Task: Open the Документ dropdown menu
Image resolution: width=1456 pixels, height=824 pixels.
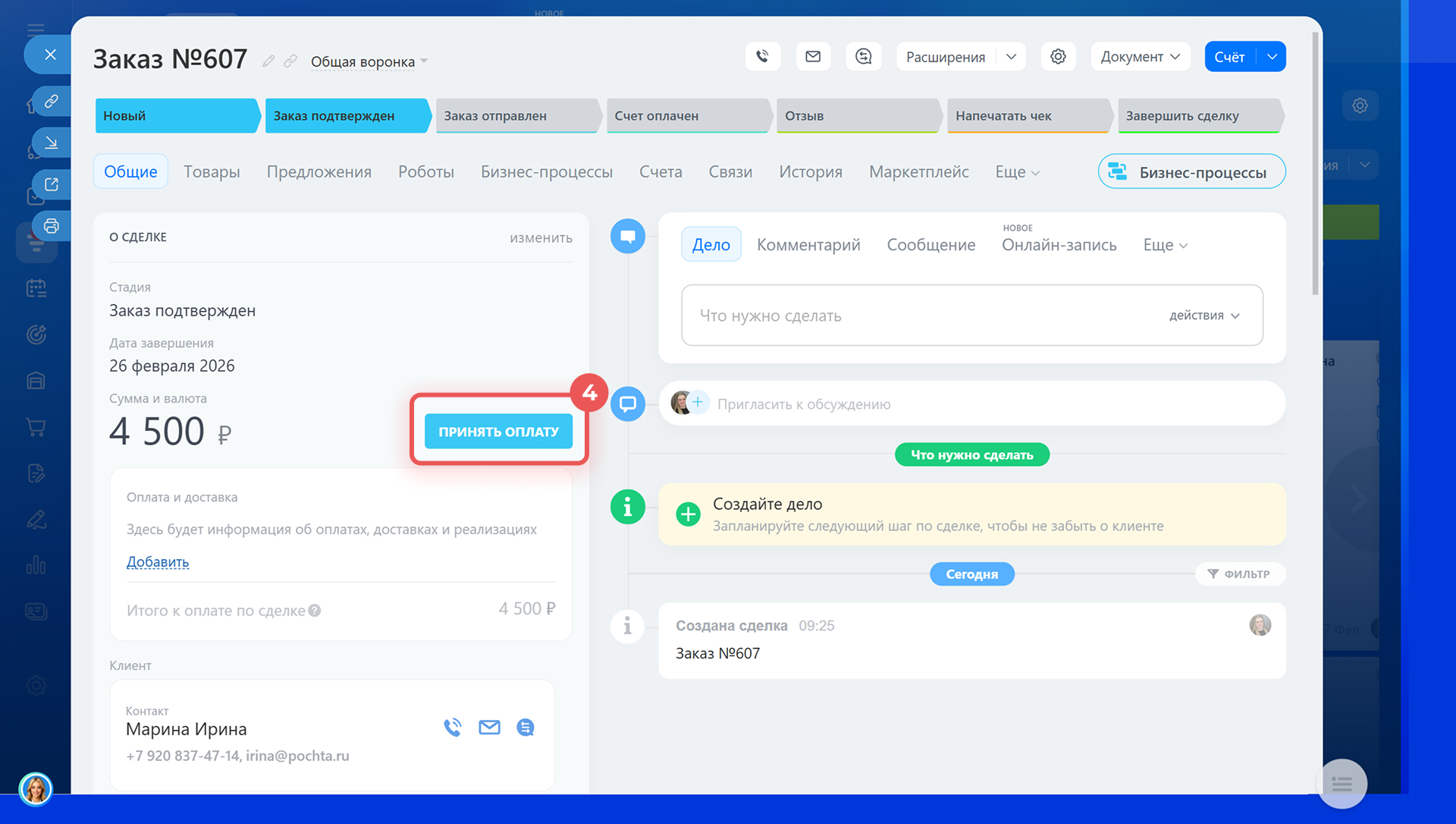Action: [1139, 57]
